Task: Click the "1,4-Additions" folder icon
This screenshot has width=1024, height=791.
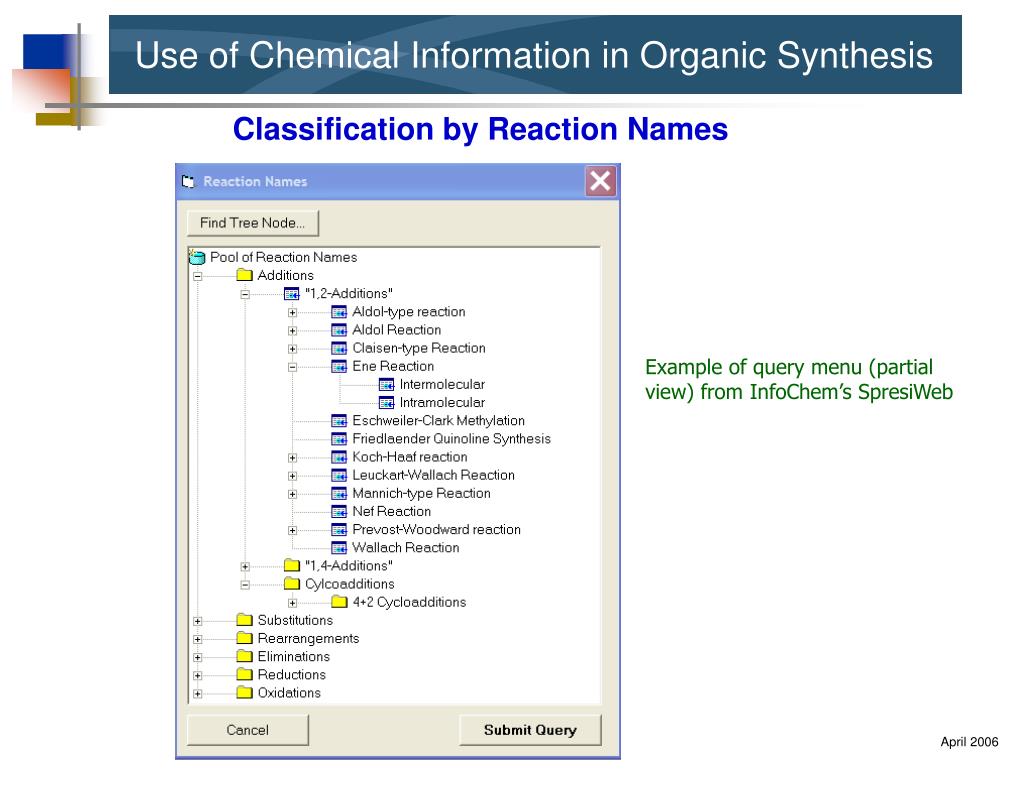Action: (x=292, y=565)
